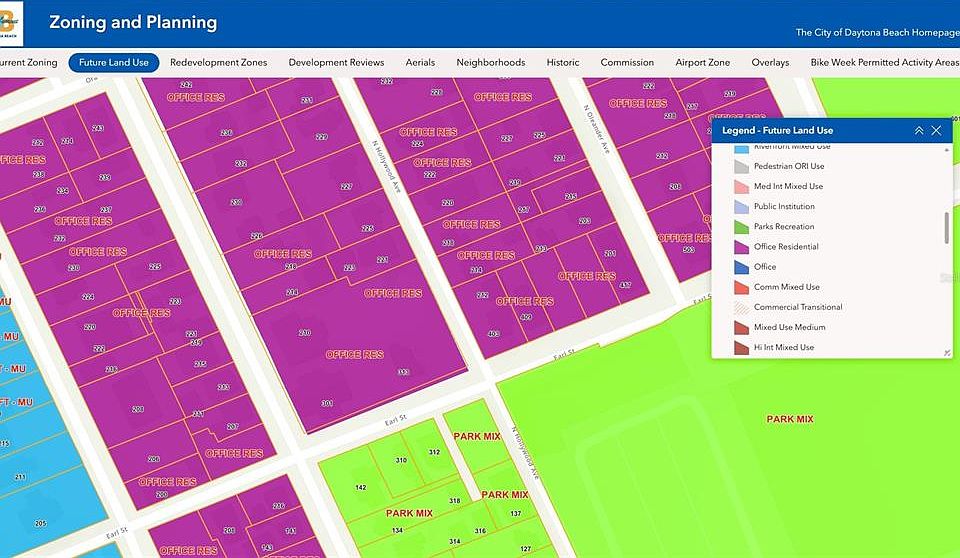Click the N Oleander Ave street label
The height and width of the screenshot is (558, 960).
coord(597,129)
